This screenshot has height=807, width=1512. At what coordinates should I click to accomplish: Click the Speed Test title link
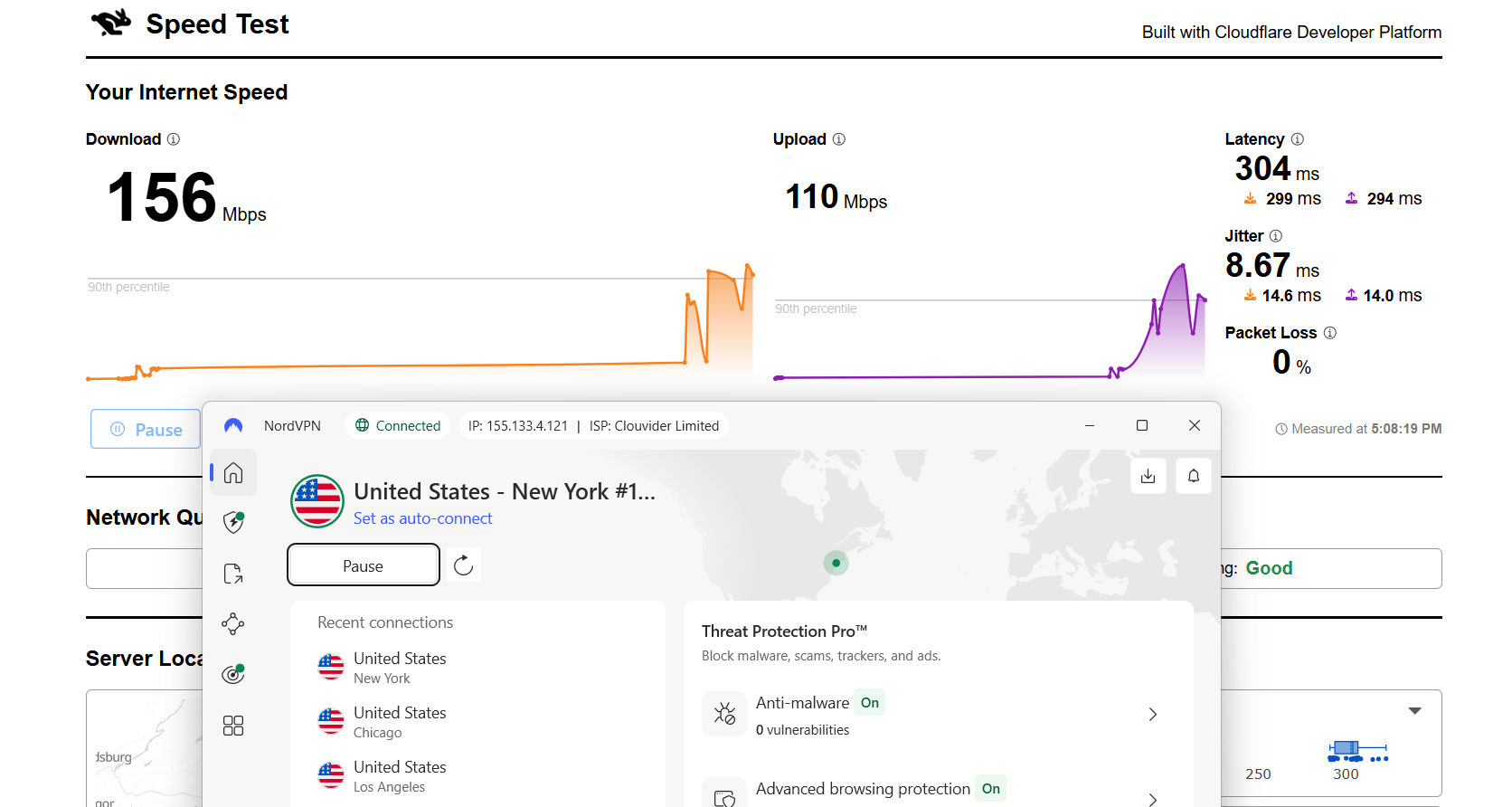click(218, 24)
